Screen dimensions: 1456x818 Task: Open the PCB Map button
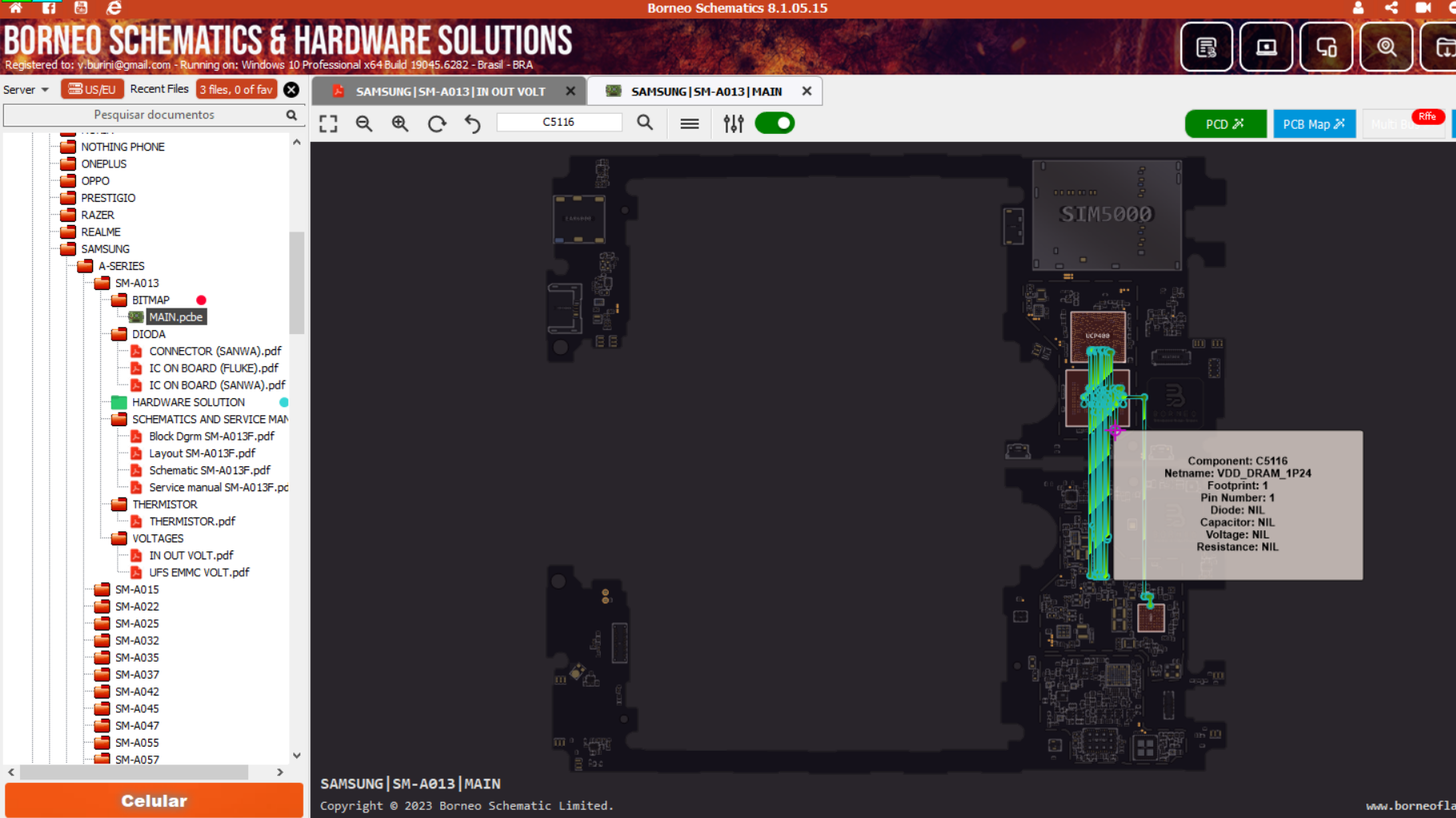[1314, 124]
